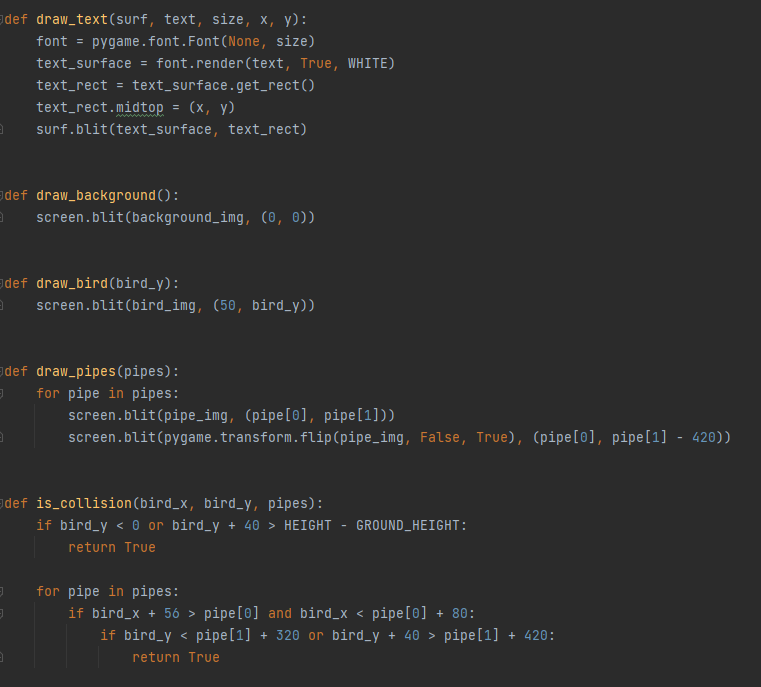Click fold-end marker beside screen.blit(bird_img) line
Image resolution: width=761 pixels, height=687 pixels.
[x=2, y=305]
